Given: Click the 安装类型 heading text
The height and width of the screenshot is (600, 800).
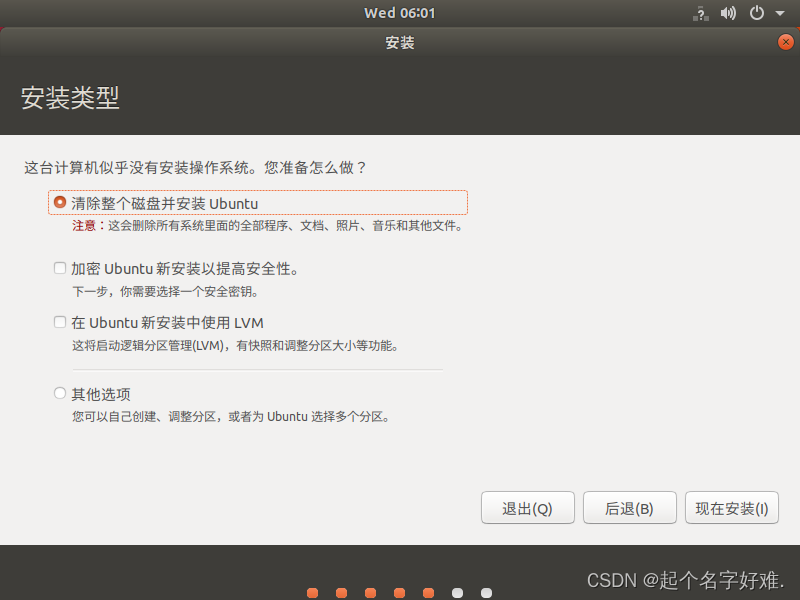Looking at the screenshot, I should (x=70, y=97).
